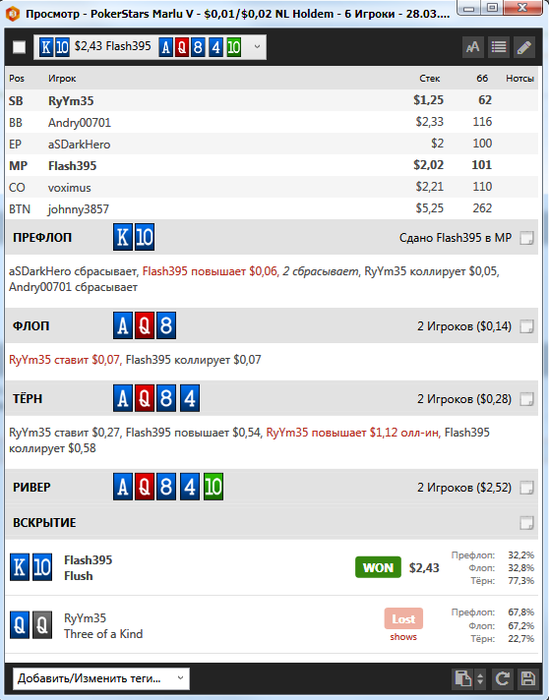Click the red shows link
The image size is (549, 700).
click(x=403, y=637)
